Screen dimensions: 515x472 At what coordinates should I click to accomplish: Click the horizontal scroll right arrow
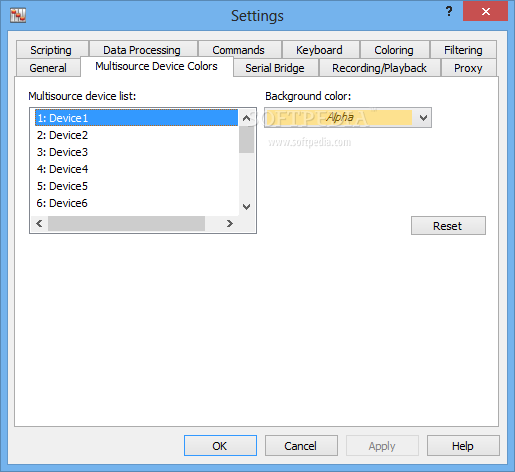(230, 223)
